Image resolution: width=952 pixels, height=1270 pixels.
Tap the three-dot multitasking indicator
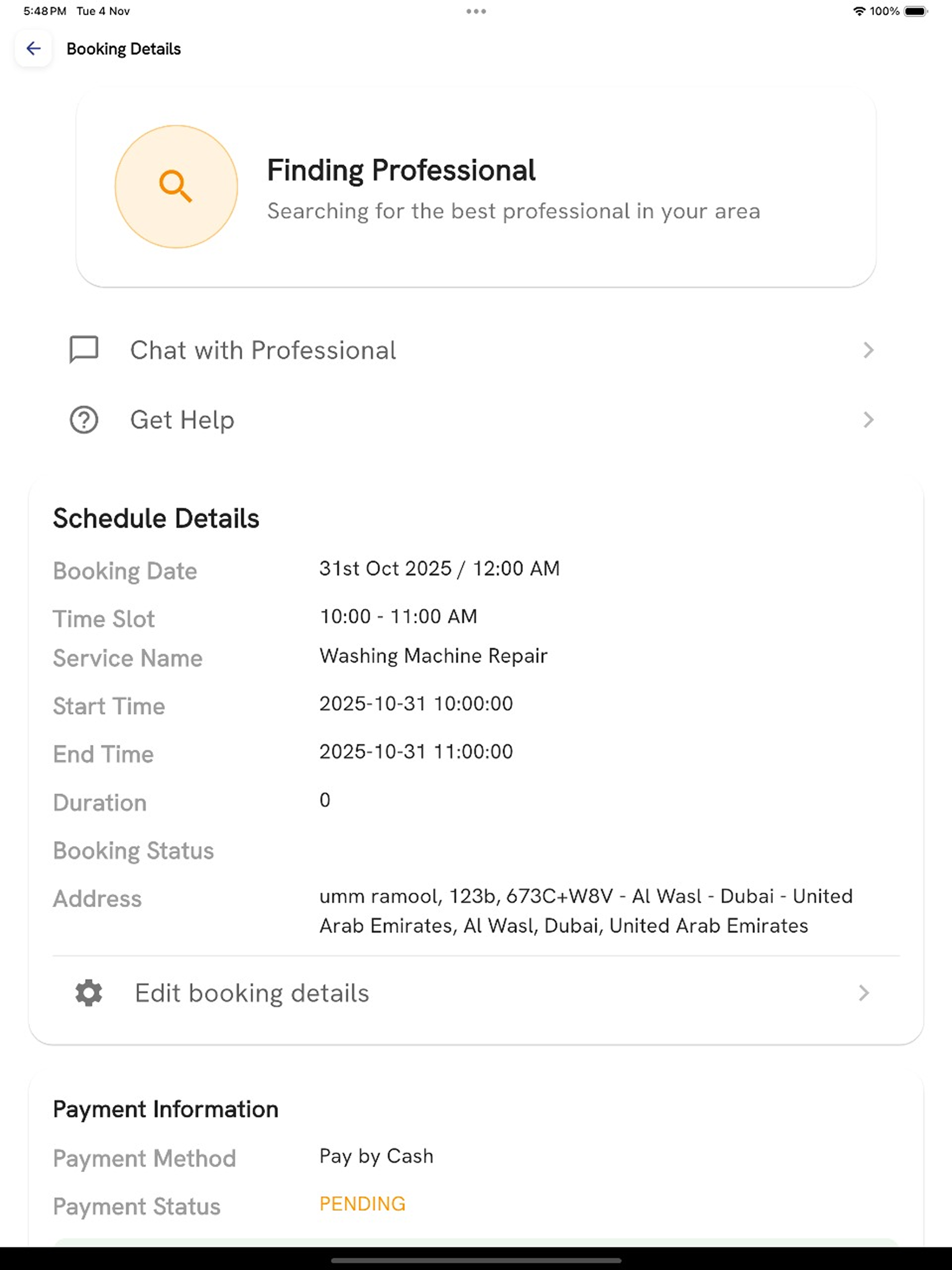[x=476, y=11]
